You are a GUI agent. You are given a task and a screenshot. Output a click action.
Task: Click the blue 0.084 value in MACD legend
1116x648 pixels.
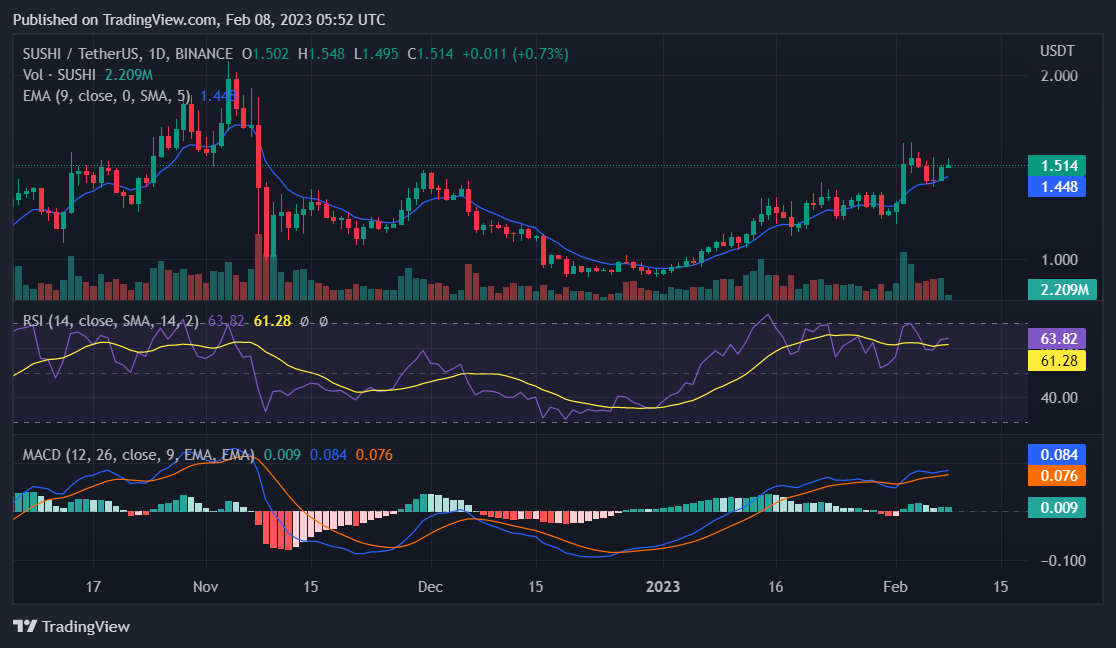(328, 454)
